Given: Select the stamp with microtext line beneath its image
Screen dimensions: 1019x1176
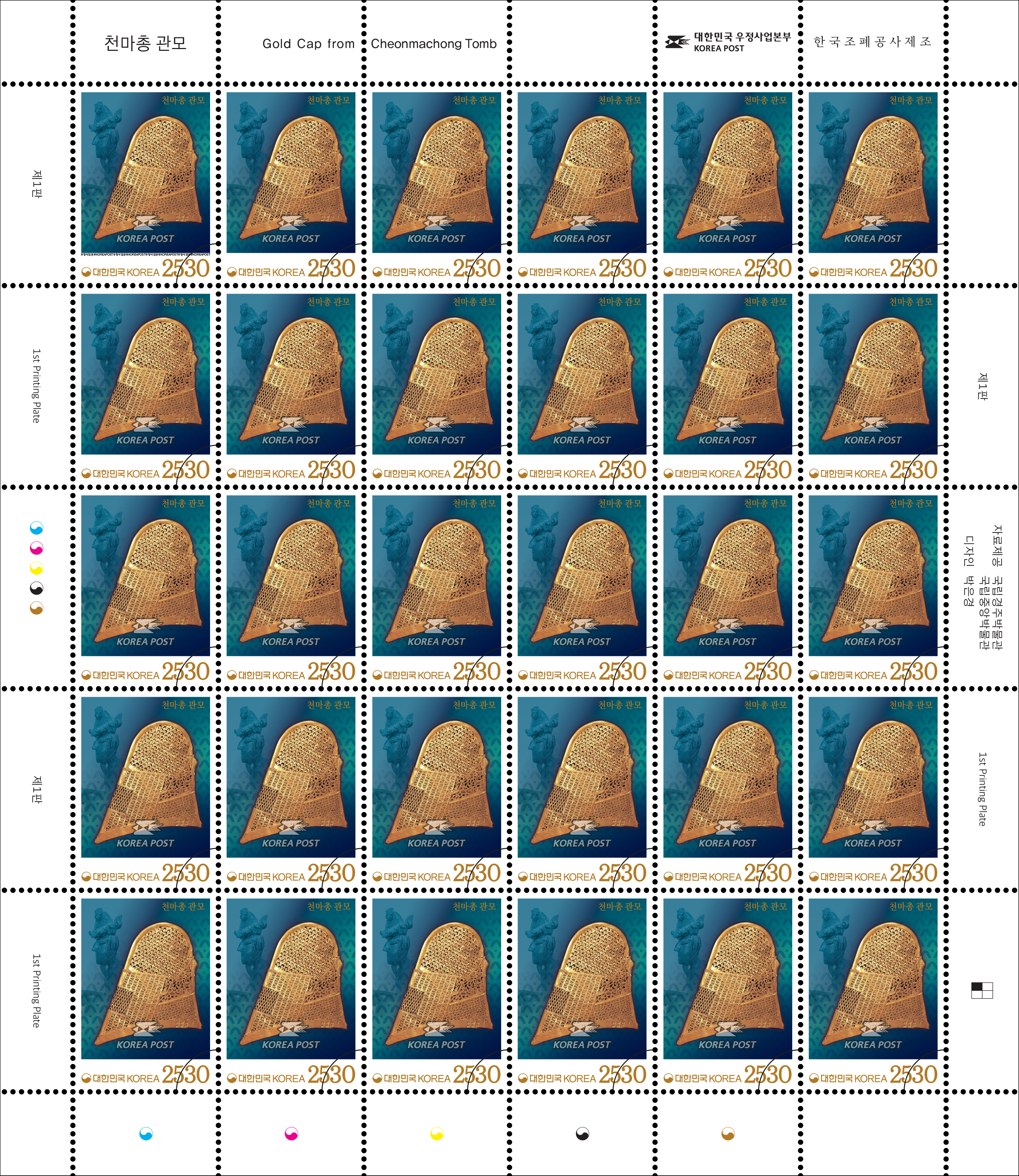Looking at the screenshot, I should (x=146, y=185).
